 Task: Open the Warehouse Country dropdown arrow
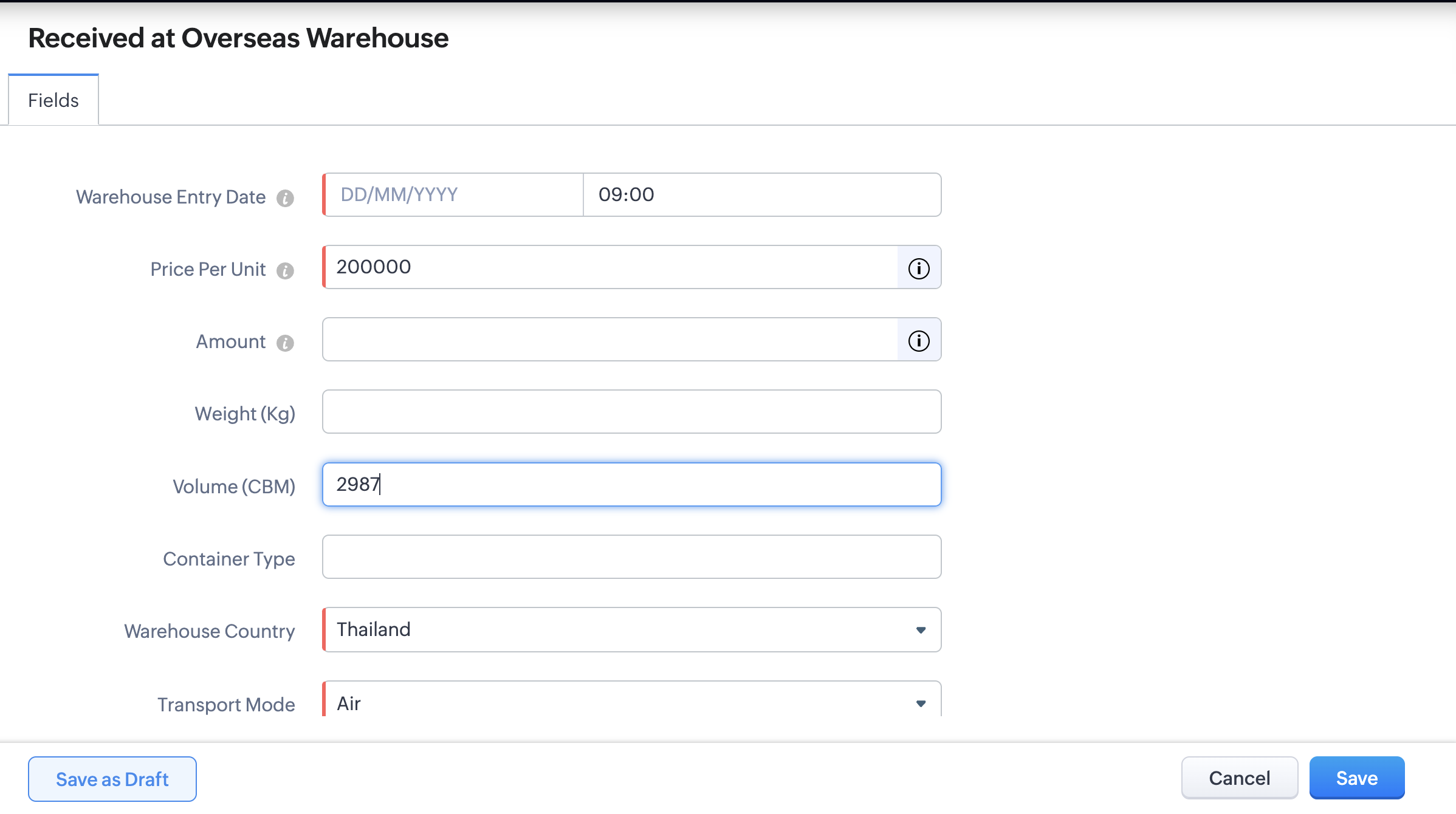pos(921,630)
